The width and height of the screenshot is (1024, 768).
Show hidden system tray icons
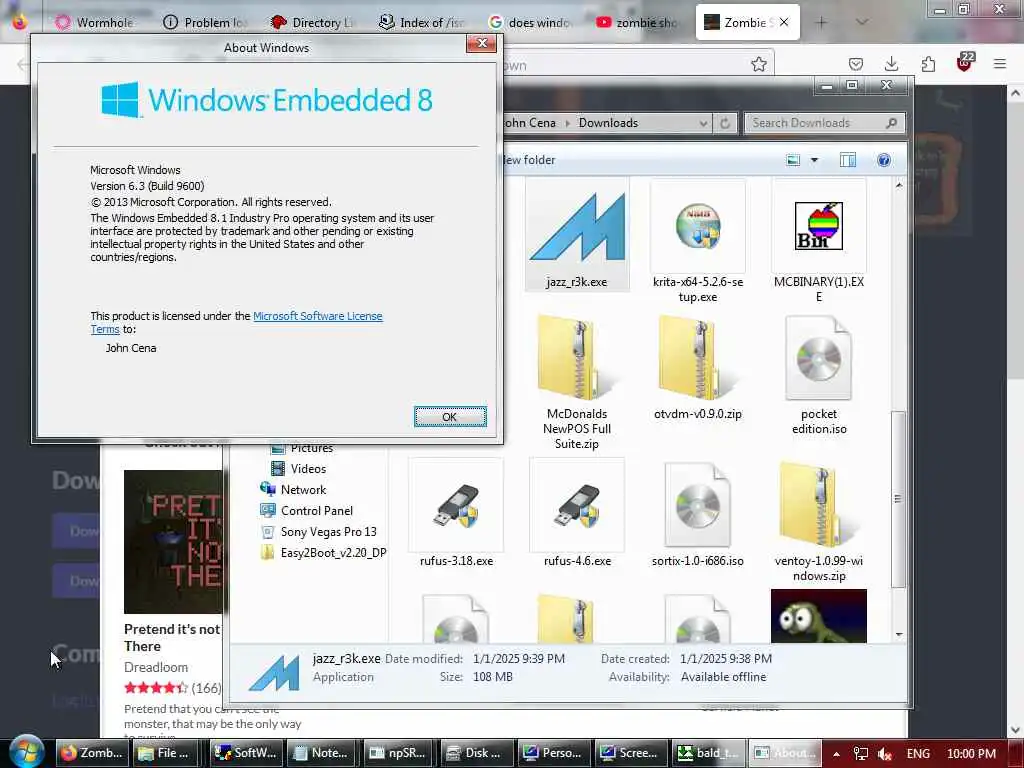tap(836, 754)
